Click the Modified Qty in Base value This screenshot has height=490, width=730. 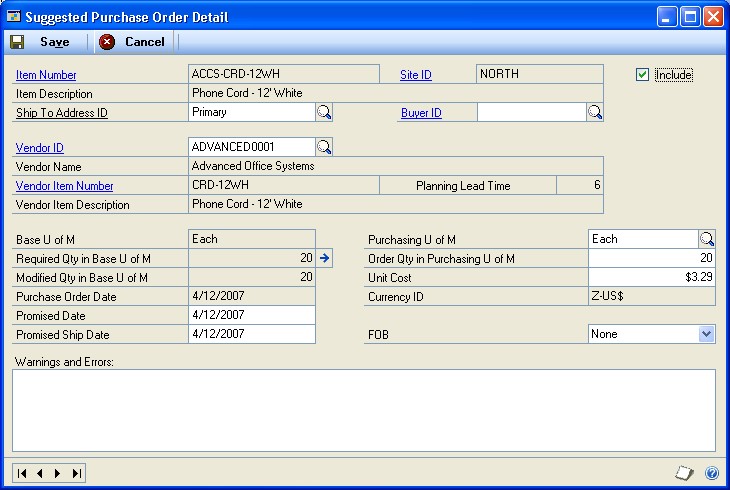[252, 277]
